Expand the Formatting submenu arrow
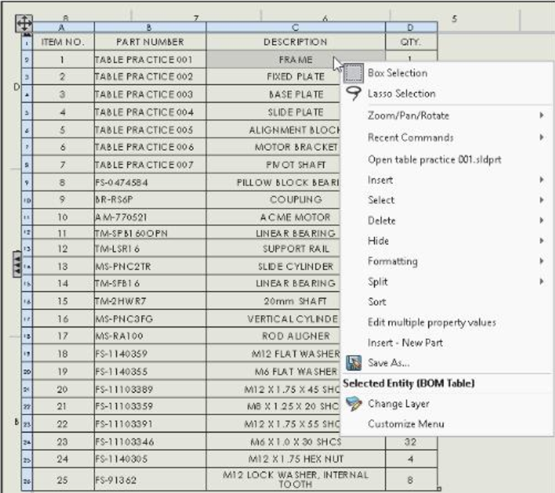Viewport: 555px width, 493px height. pos(542,261)
